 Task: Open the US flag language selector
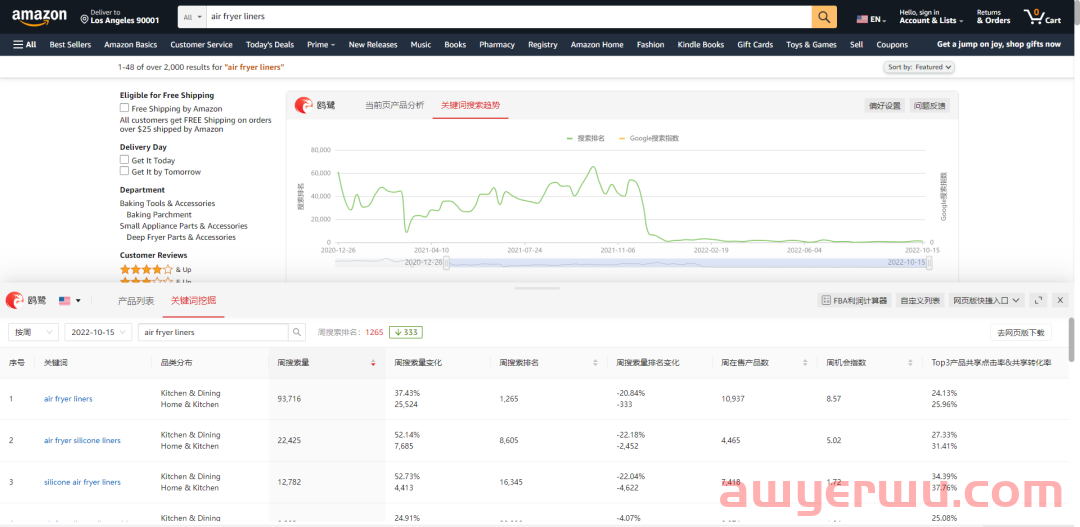pyautogui.click(x=871, y=19)
